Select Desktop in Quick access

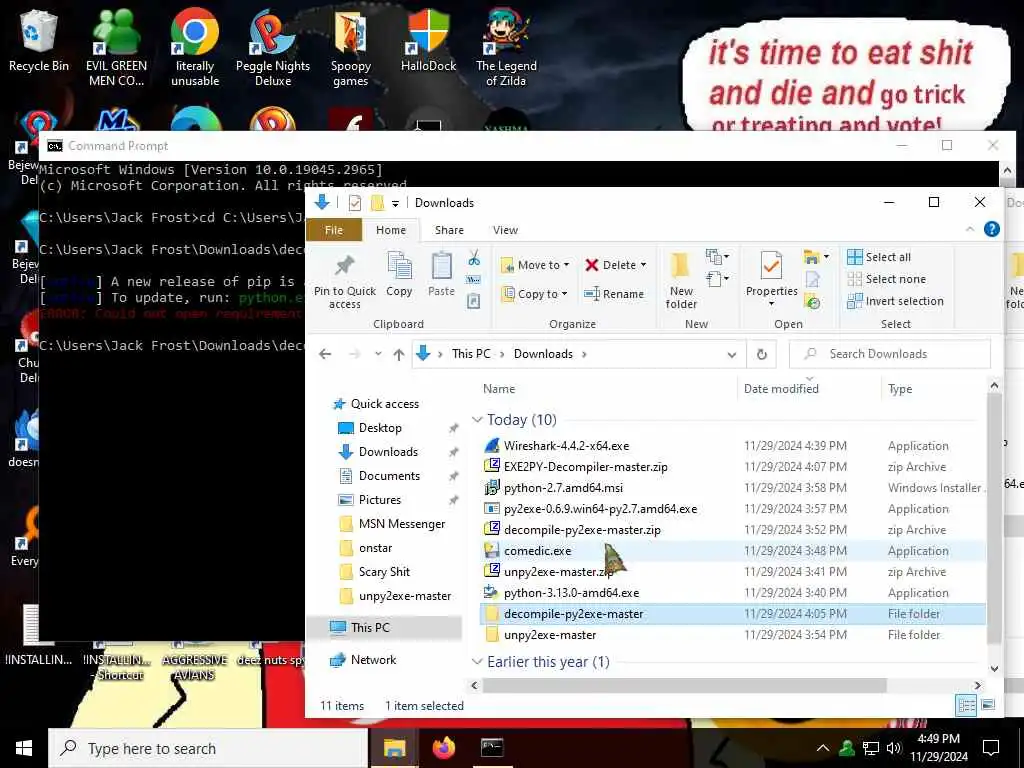(380, 428)
